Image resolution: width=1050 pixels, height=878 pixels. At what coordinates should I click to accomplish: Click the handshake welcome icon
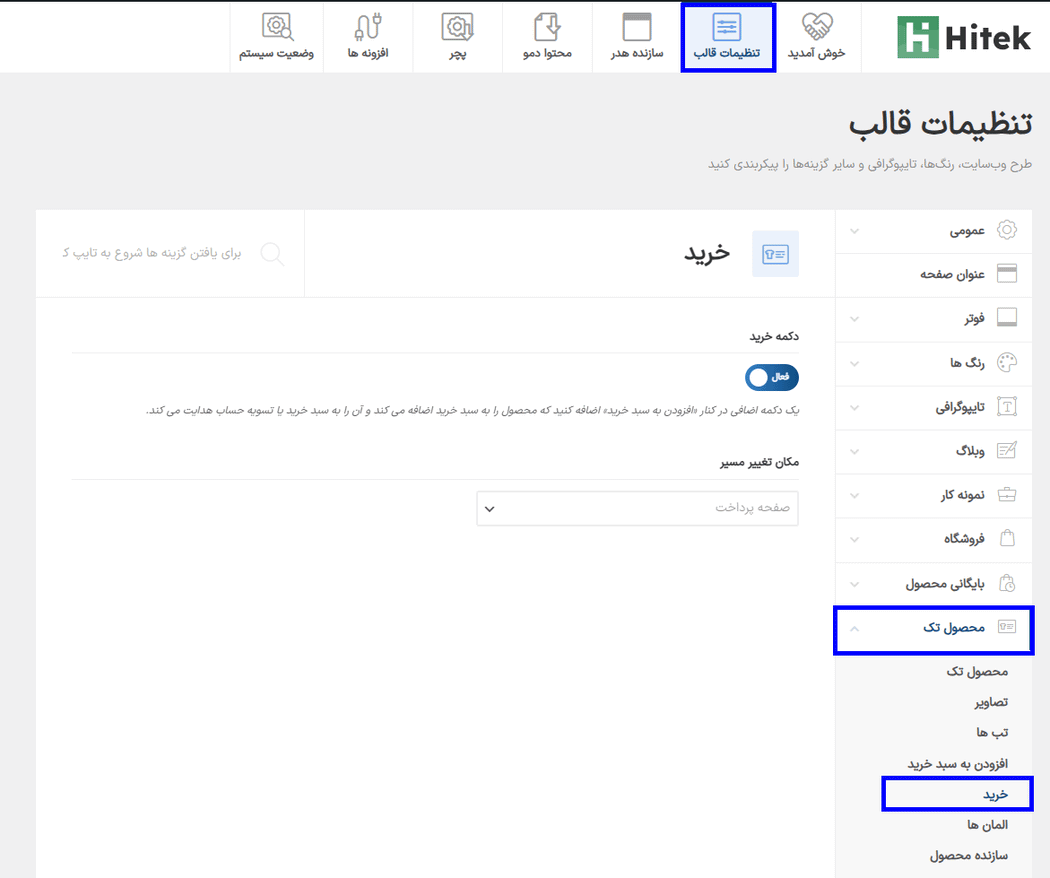click(817, 26)
